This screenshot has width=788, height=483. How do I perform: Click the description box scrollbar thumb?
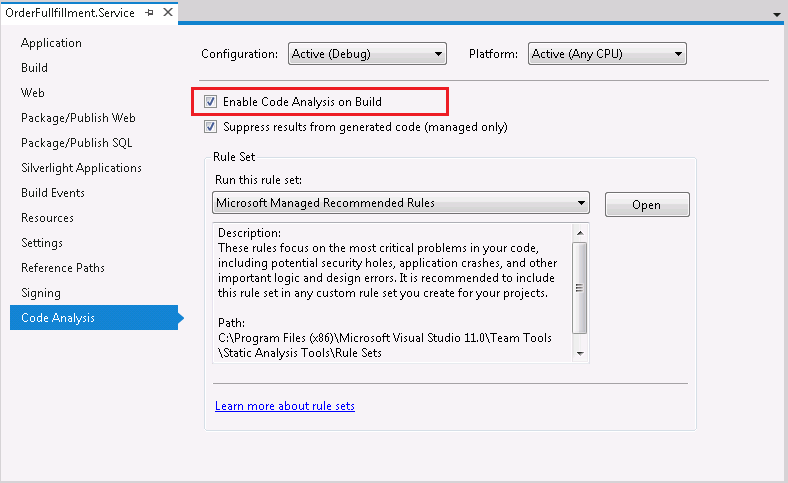(580, 288)
